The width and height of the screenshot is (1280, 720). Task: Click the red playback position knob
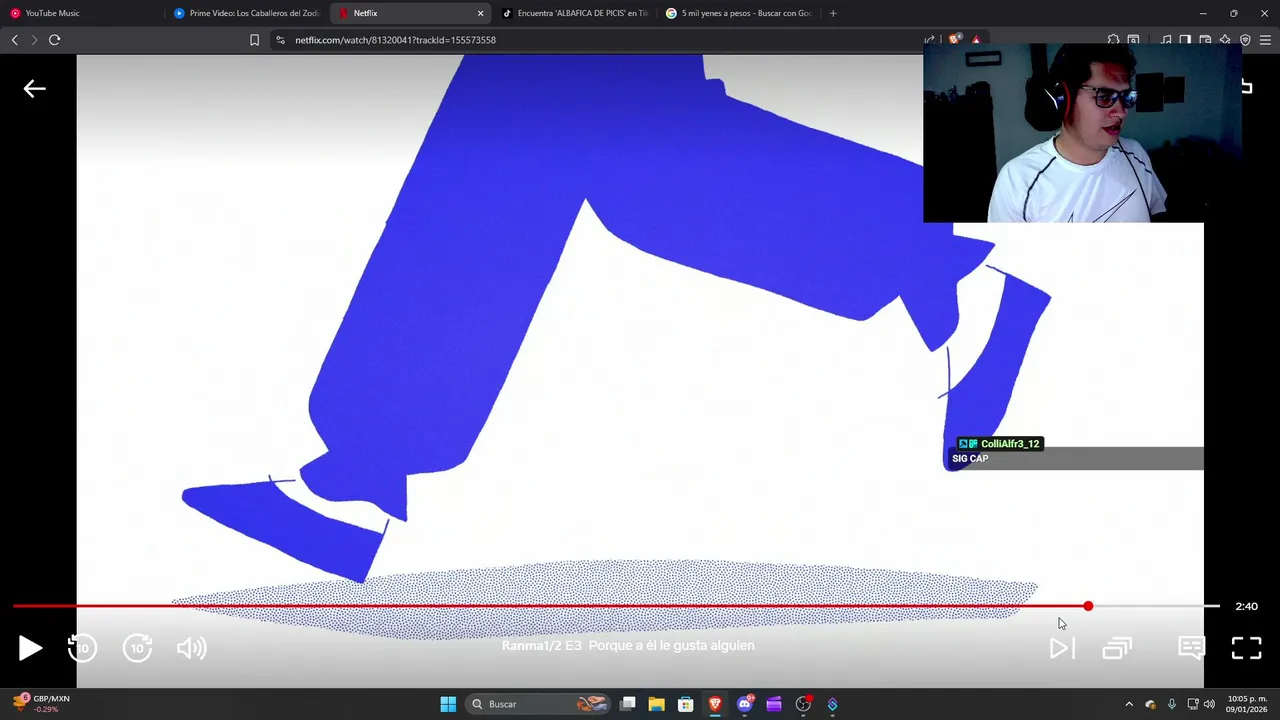(1088, 606)
